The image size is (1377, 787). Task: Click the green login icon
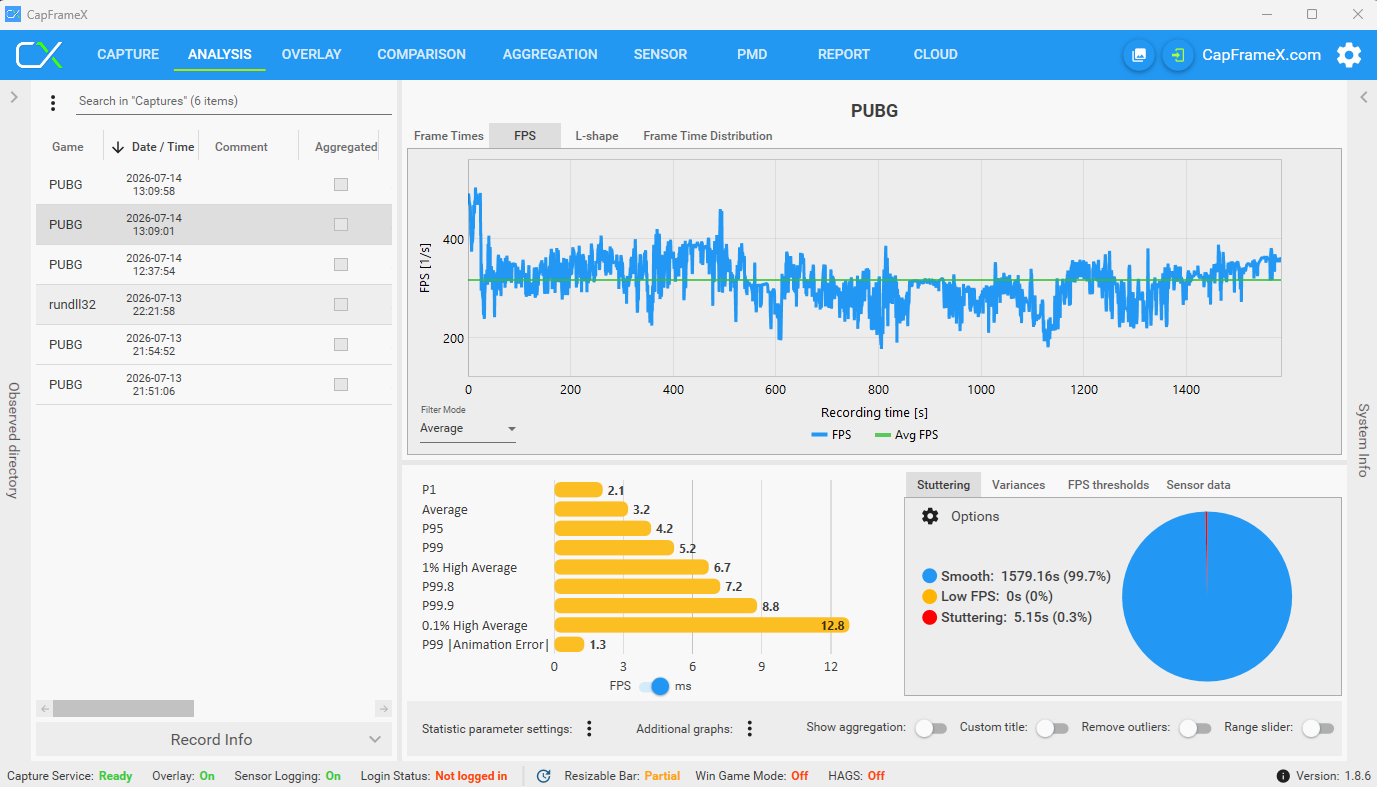(1178, 55)
